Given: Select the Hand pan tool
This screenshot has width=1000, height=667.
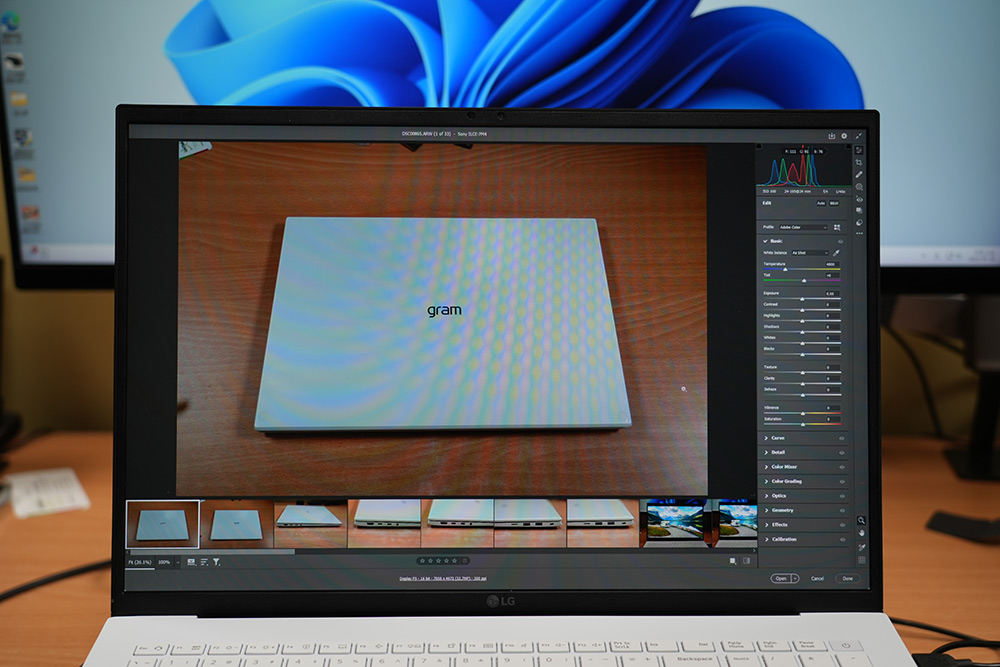Looking at the screenshot, I should tap(861, 533).
